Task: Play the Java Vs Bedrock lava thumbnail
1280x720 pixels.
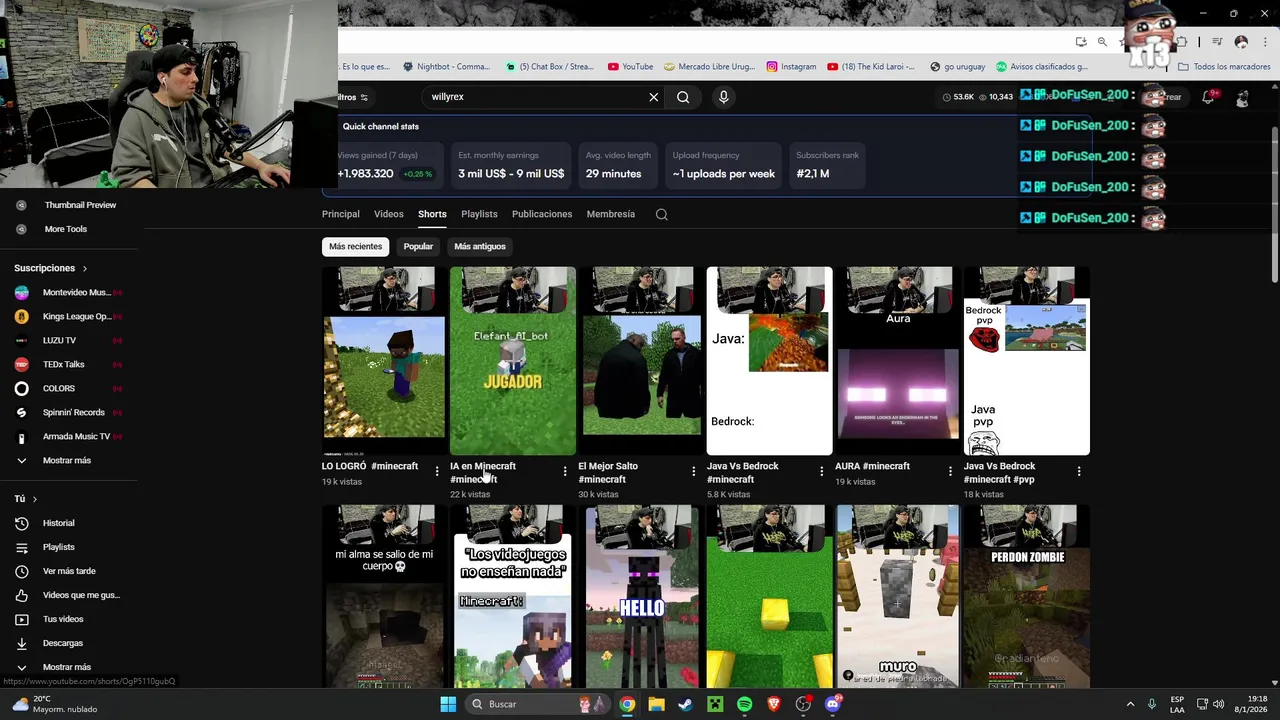Action: pos(769,361)
